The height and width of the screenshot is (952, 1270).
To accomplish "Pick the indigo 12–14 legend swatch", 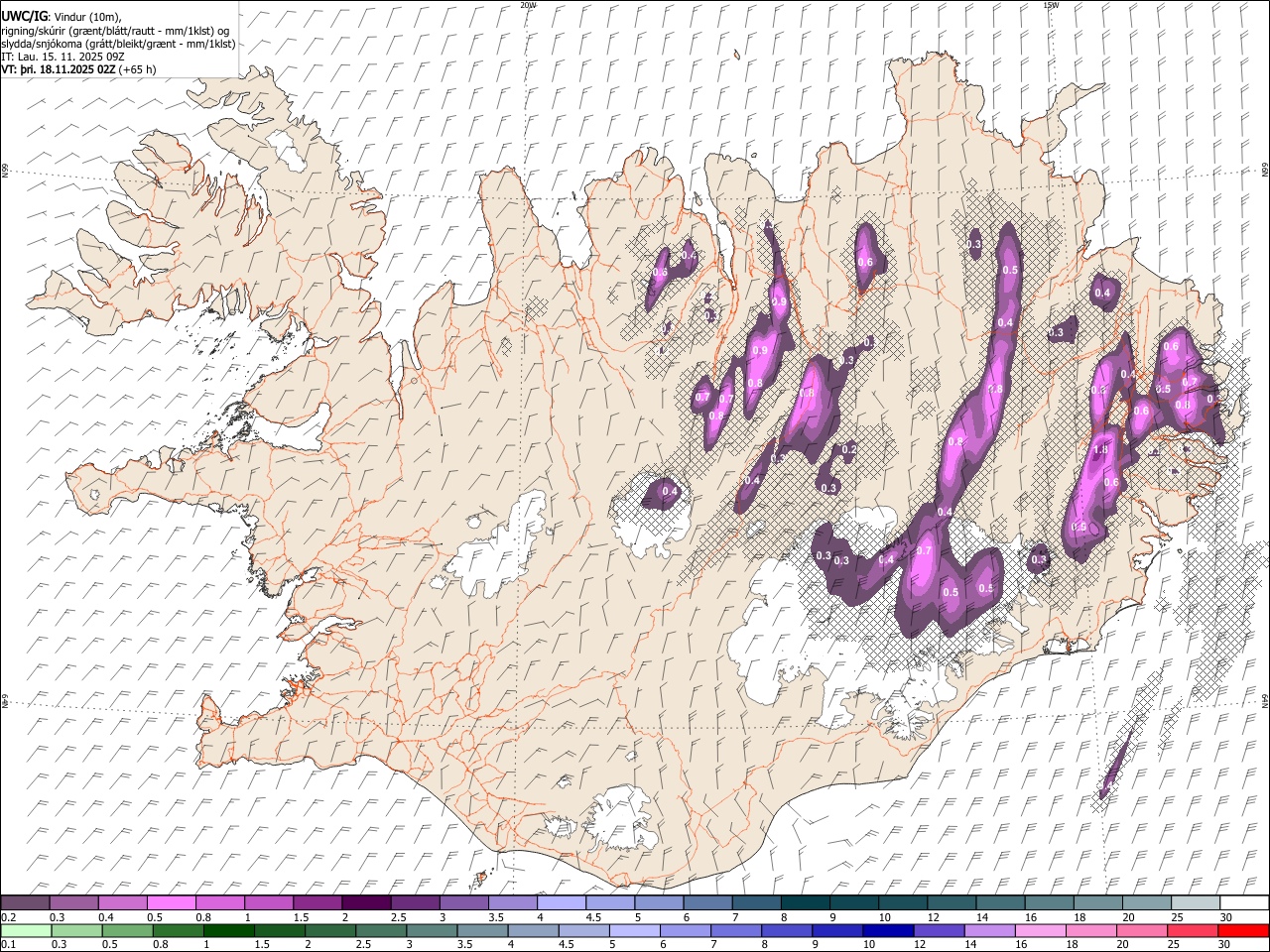I will 938,930.
